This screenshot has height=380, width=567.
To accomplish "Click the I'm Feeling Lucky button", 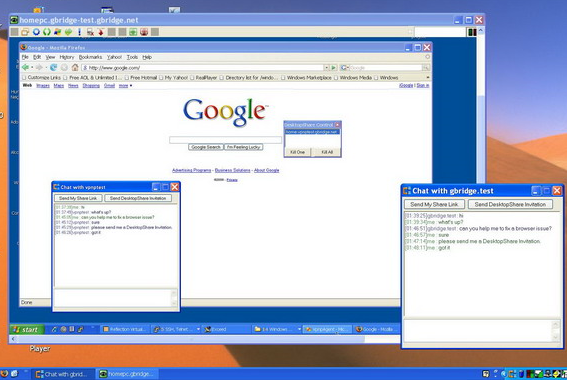I will click(244, 147).
